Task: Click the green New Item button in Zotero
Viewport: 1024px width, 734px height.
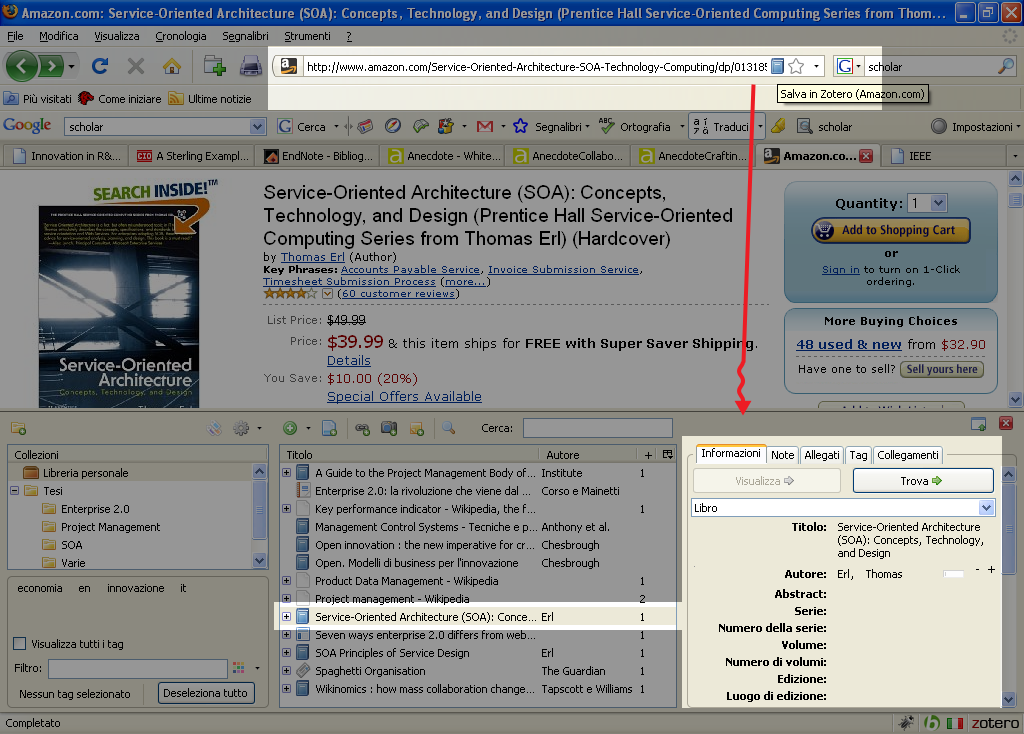Action: (x=290, y=428)
